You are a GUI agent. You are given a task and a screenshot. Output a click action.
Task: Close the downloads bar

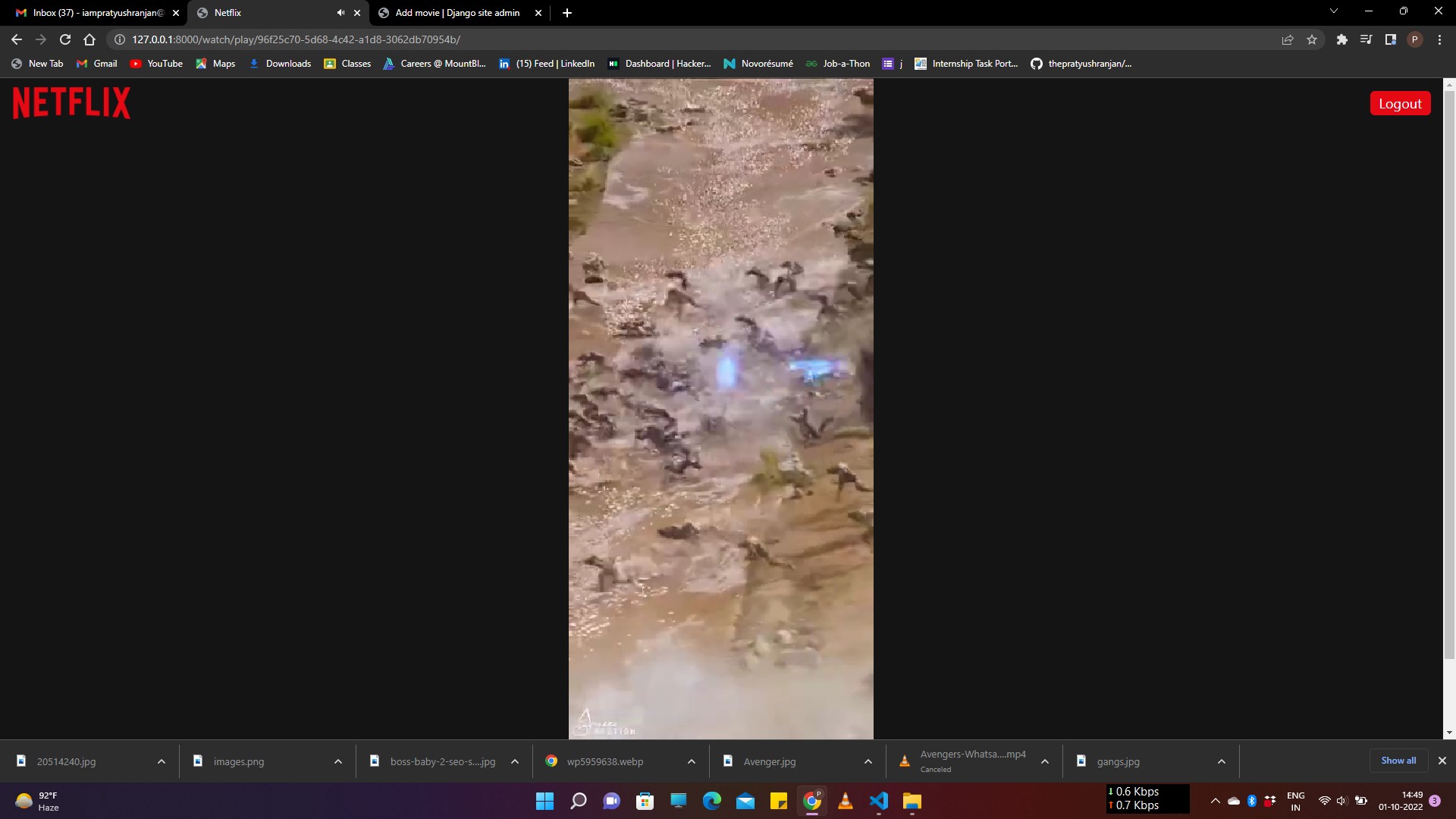pos(1442,761)
